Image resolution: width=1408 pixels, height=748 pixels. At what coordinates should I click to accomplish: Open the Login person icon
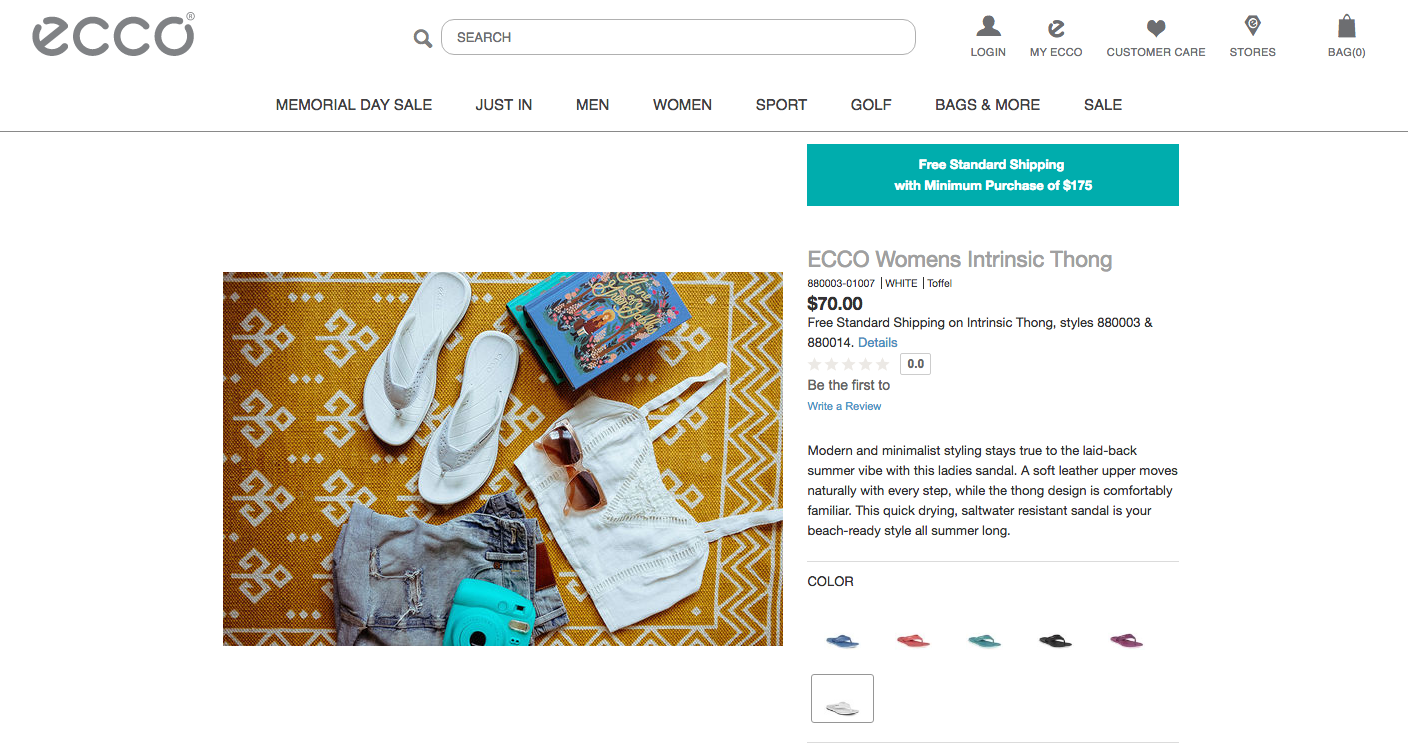tap(988, 26)
